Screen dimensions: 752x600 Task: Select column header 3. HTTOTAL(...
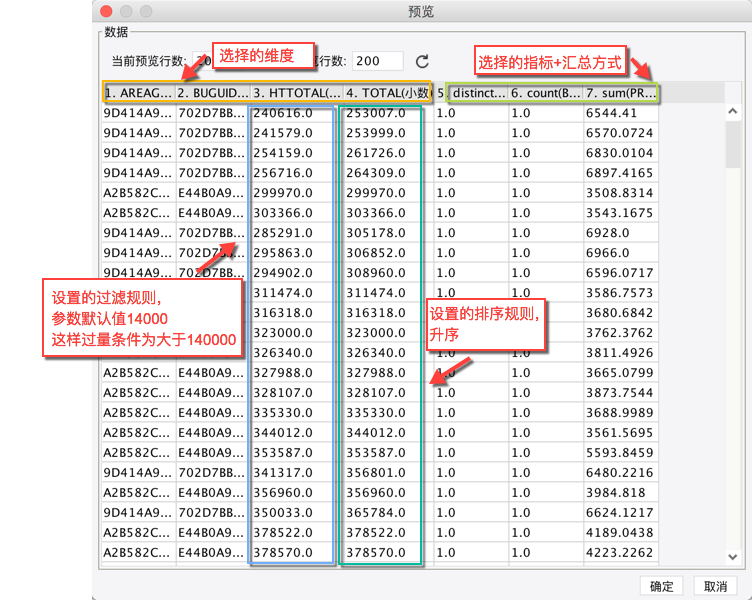pos(297,93)
